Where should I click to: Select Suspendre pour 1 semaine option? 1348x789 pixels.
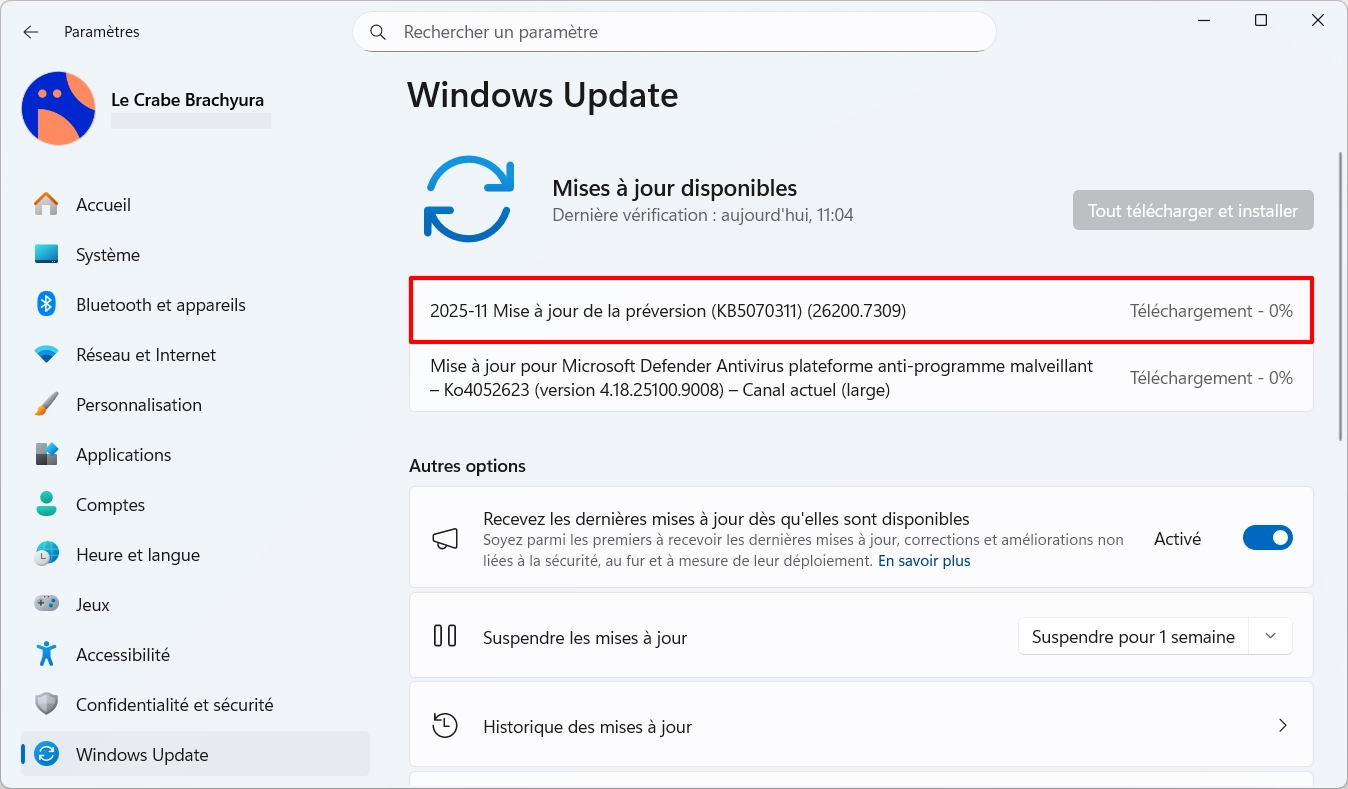(1133, 637)
